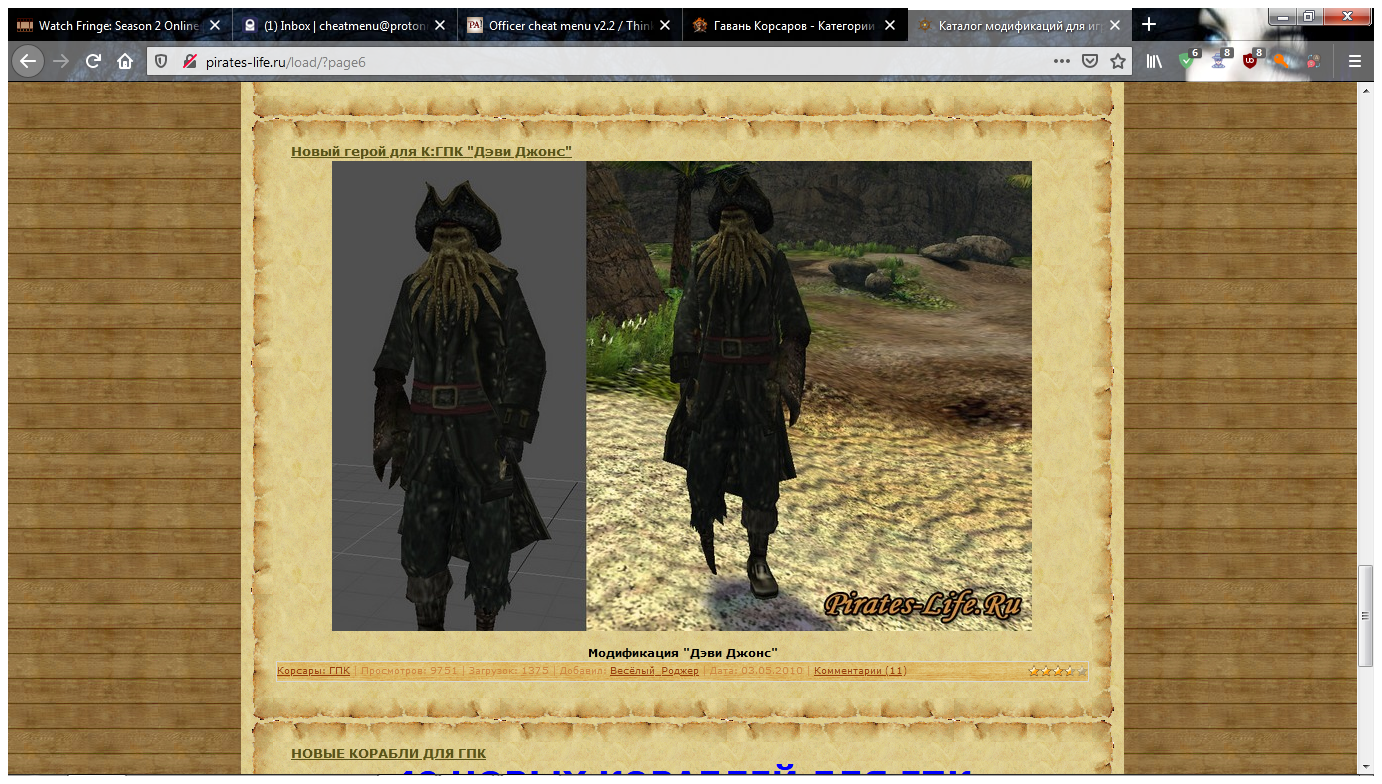Open a new browser tab
Screen dimensions: 1382x784
point(1149,25)
